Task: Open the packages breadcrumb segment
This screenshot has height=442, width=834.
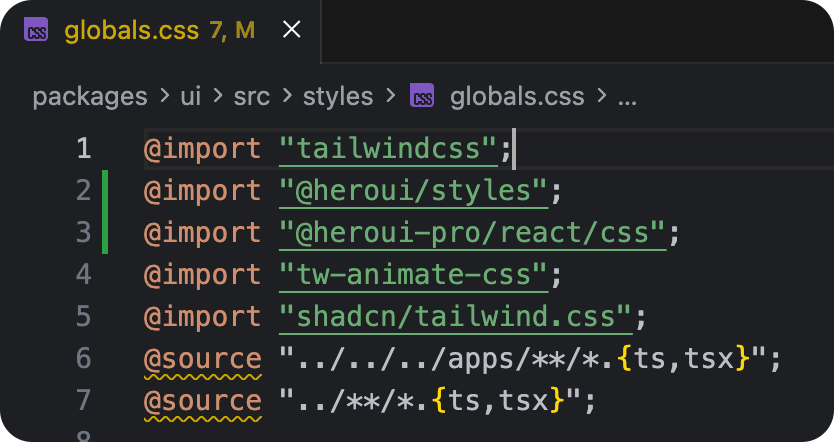Action: click(x=90, y=97)
